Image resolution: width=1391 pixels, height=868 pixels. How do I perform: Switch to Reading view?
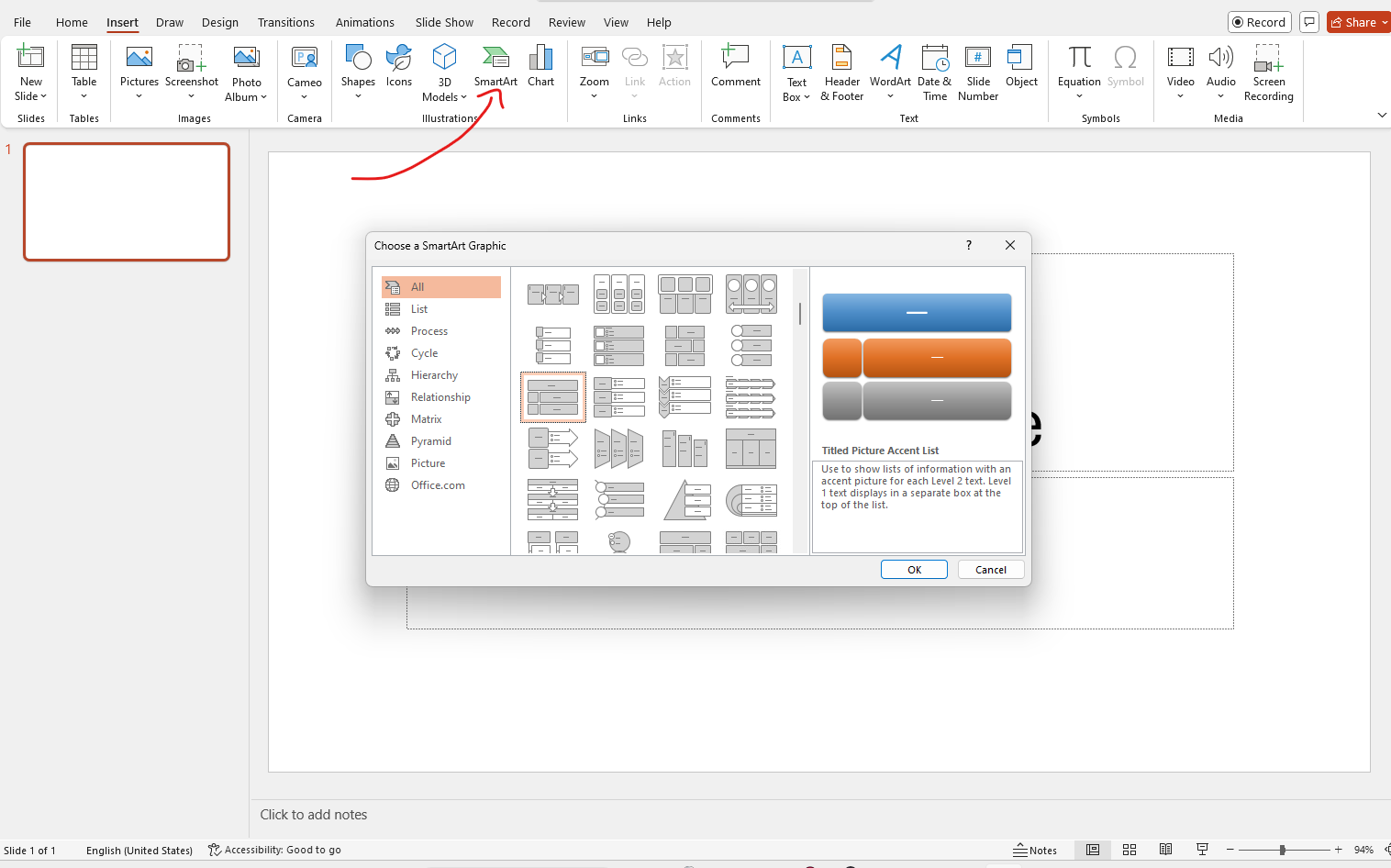(1166, 850)
